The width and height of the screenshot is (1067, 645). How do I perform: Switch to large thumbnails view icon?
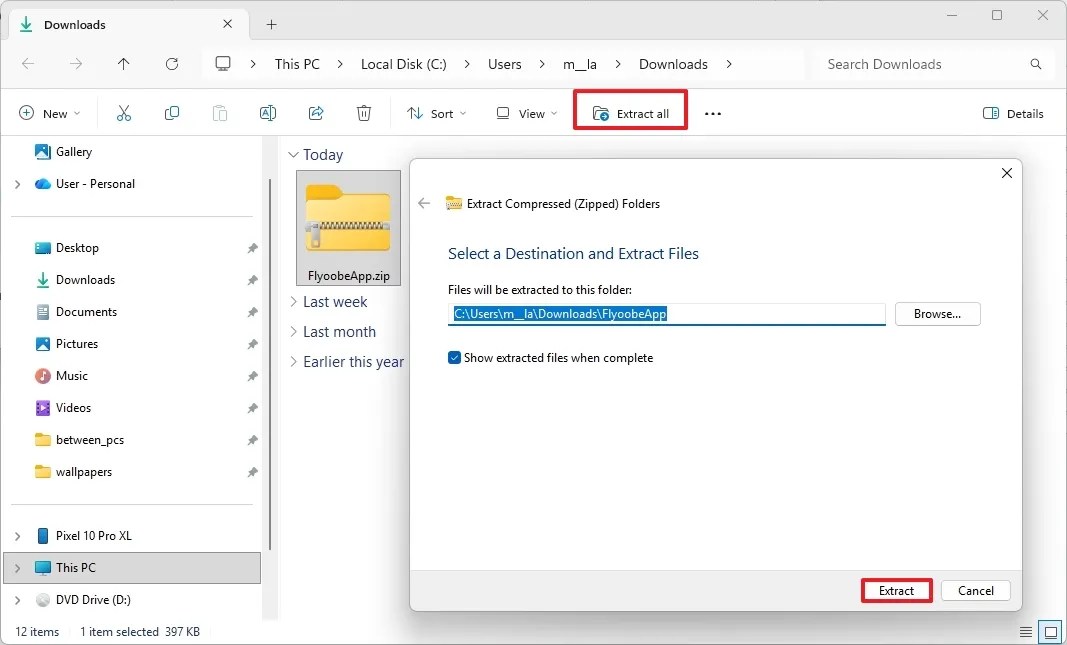tap(1051, 632)
